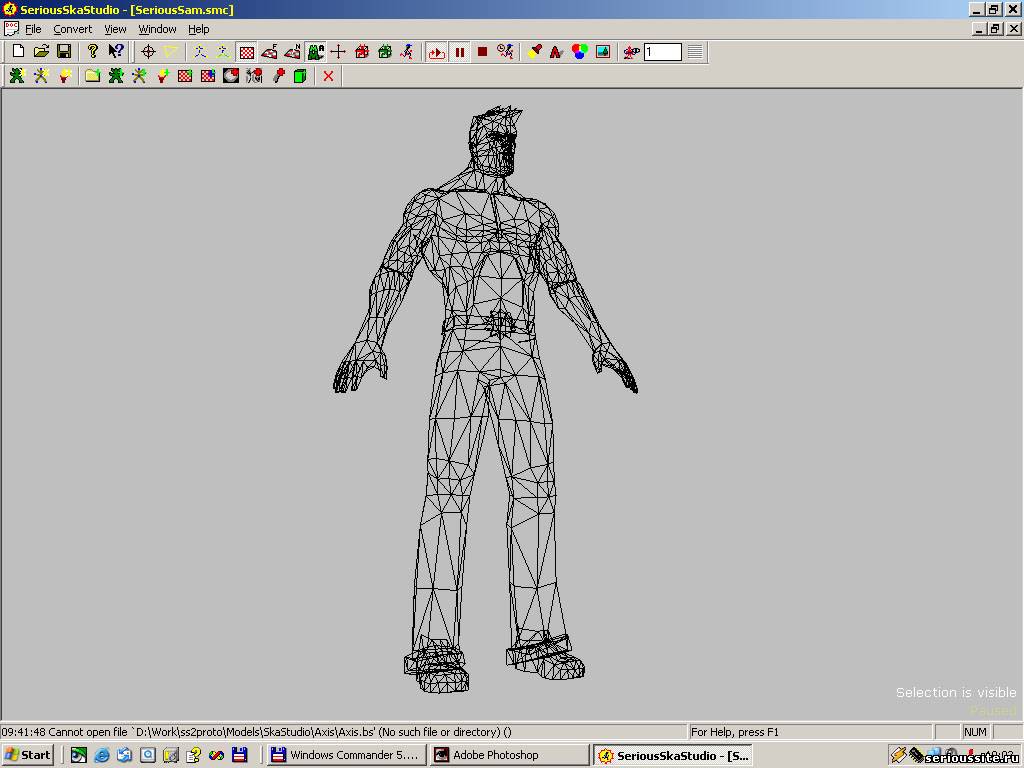Screen dimensions: 1024x768
Task: Click the NUM indicator in status bar
Action: [975, 732]
